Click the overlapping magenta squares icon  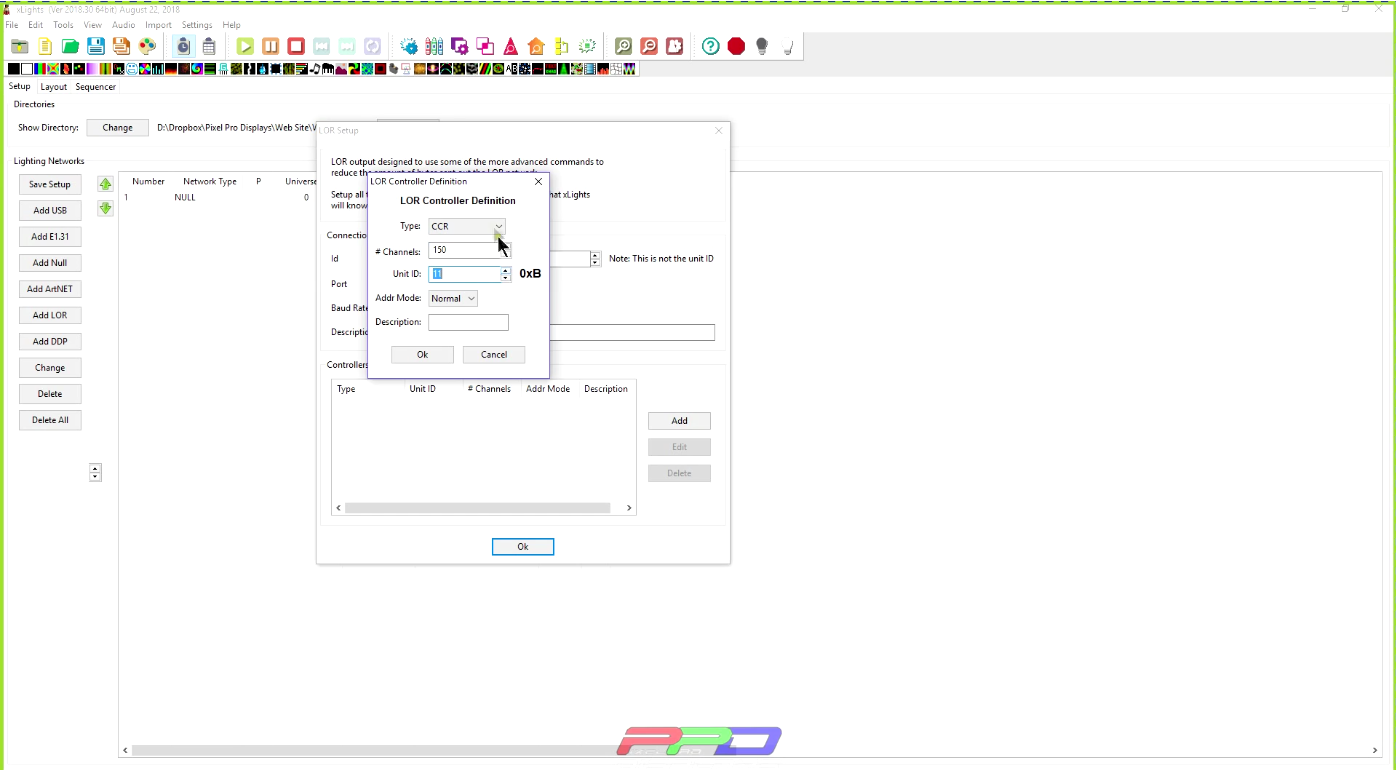tap(485, 46)
